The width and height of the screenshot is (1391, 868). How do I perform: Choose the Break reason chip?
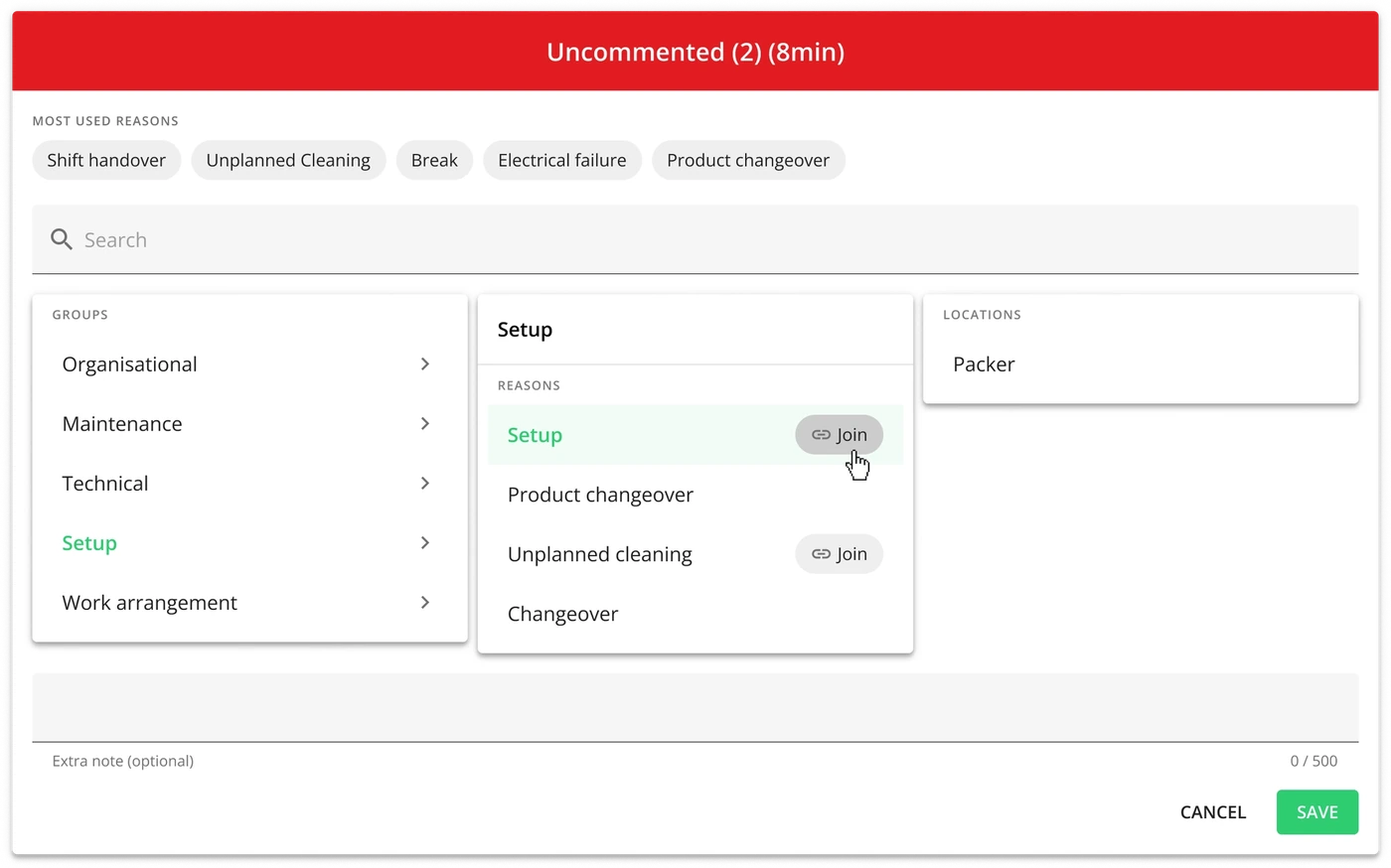(434, 160)
